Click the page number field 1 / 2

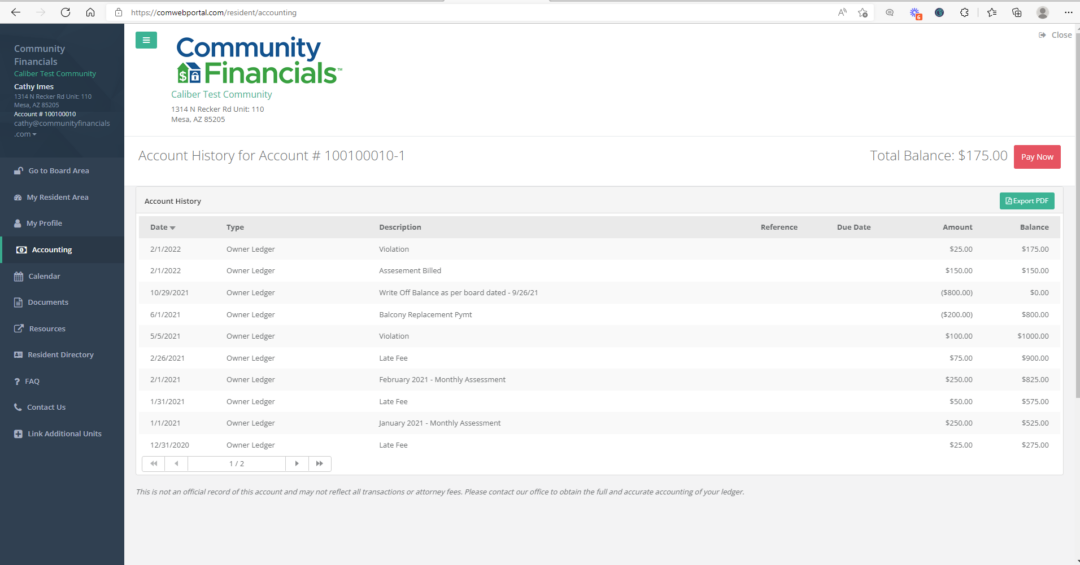tap(236, 464)
